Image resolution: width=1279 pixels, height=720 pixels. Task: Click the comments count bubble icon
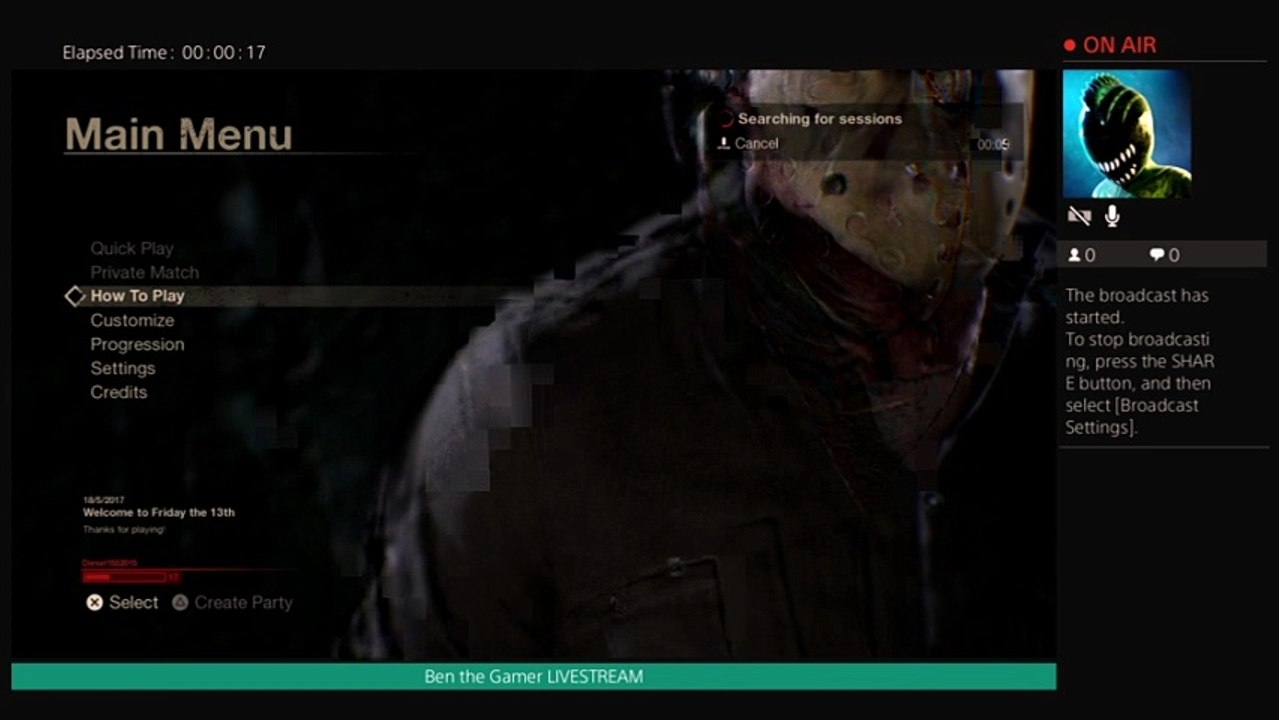point(1157,255)
